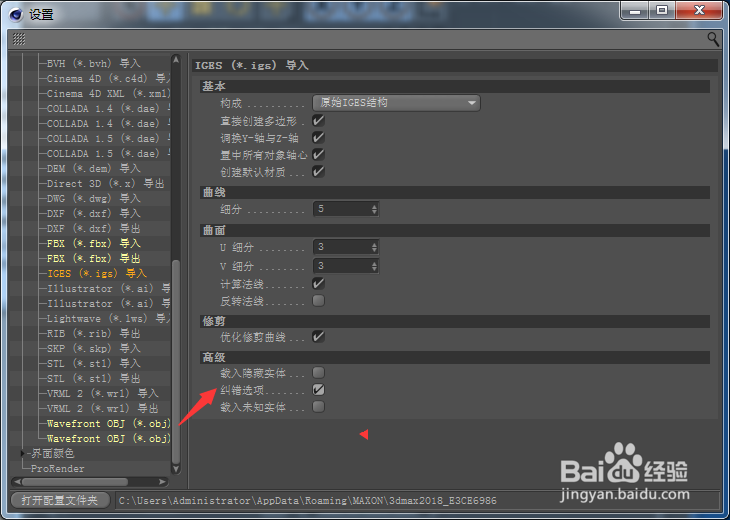The width and height of the screenshot is (730, 520).
Task: Toggle 调换Y-轴与Z-轴 checkbox
Action: 318,137
